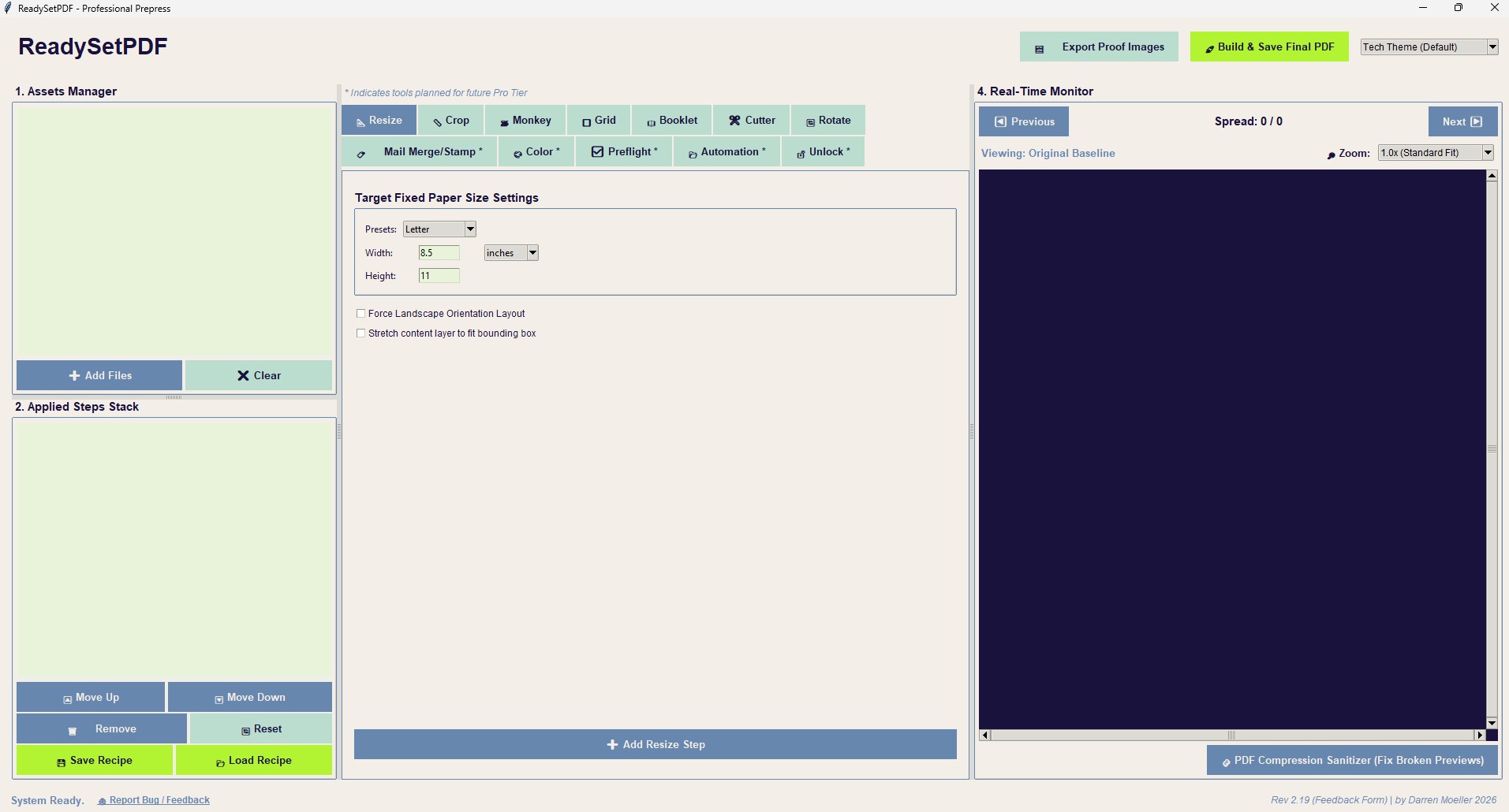
Task: Switch to the Unlock tab
Action: 823,152
